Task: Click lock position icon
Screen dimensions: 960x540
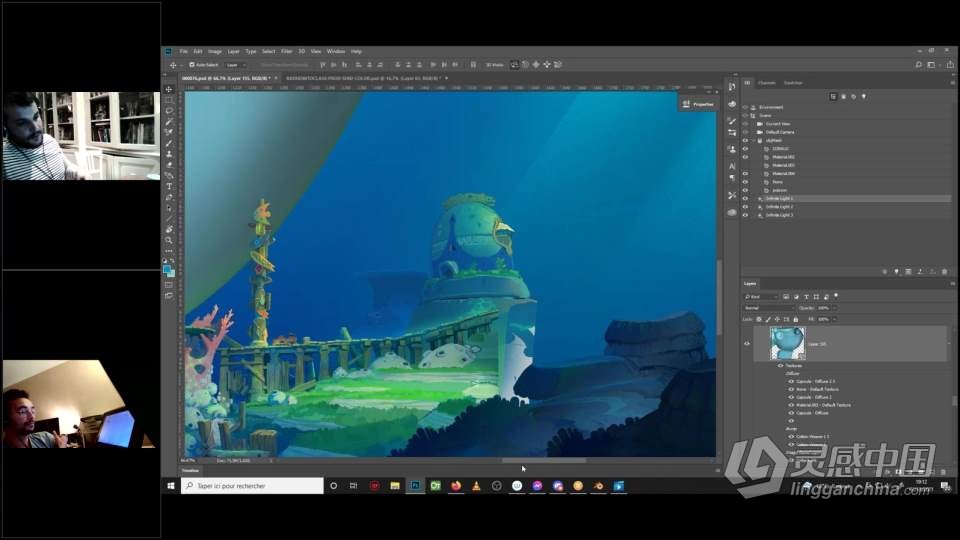Action: 778,320
